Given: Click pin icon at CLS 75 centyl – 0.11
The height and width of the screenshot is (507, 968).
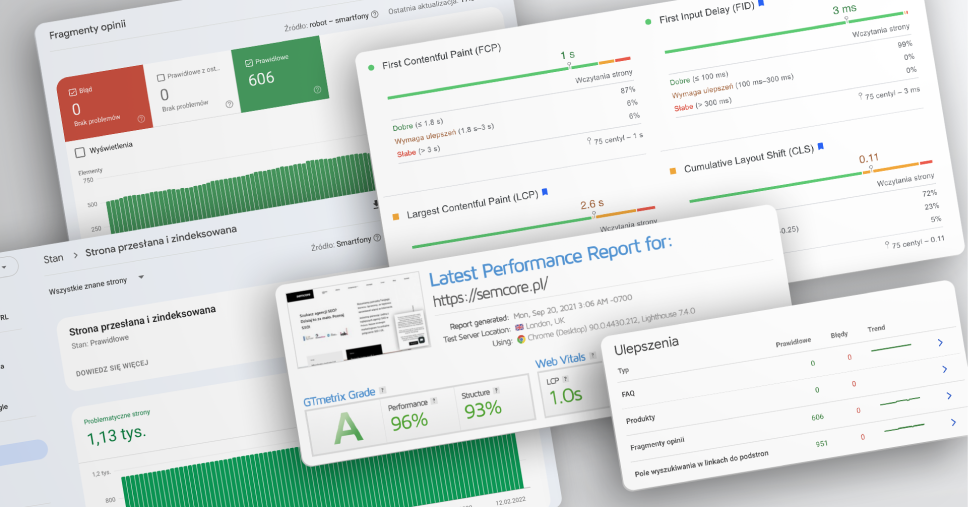Looking at the screenshot, I should click(887, 245).
